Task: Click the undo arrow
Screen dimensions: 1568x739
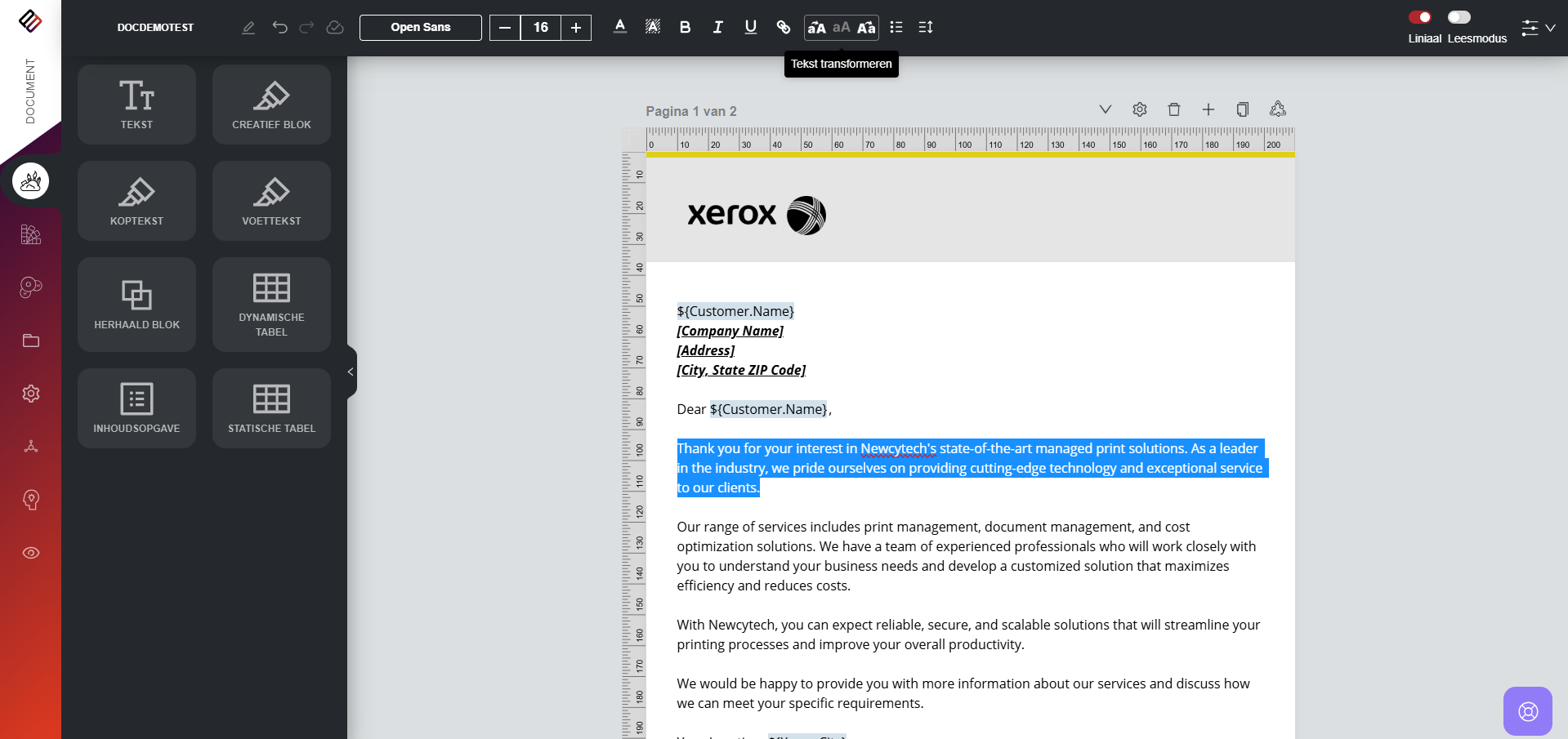Action: [279, 27]
